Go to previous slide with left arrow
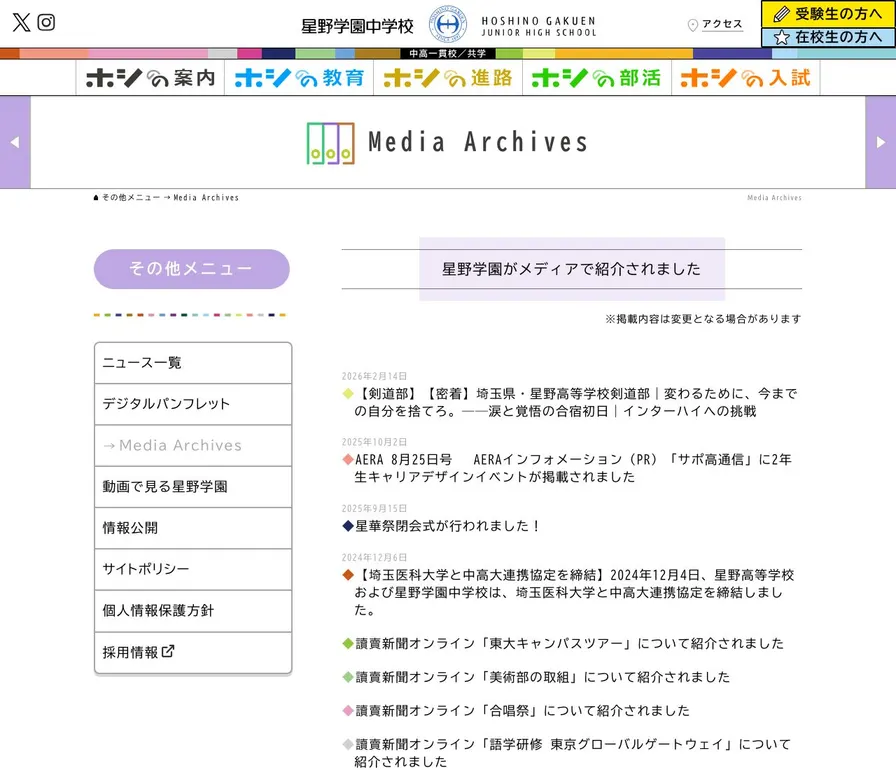The width and height of the screenshot is (896, 770). point(15,142)
